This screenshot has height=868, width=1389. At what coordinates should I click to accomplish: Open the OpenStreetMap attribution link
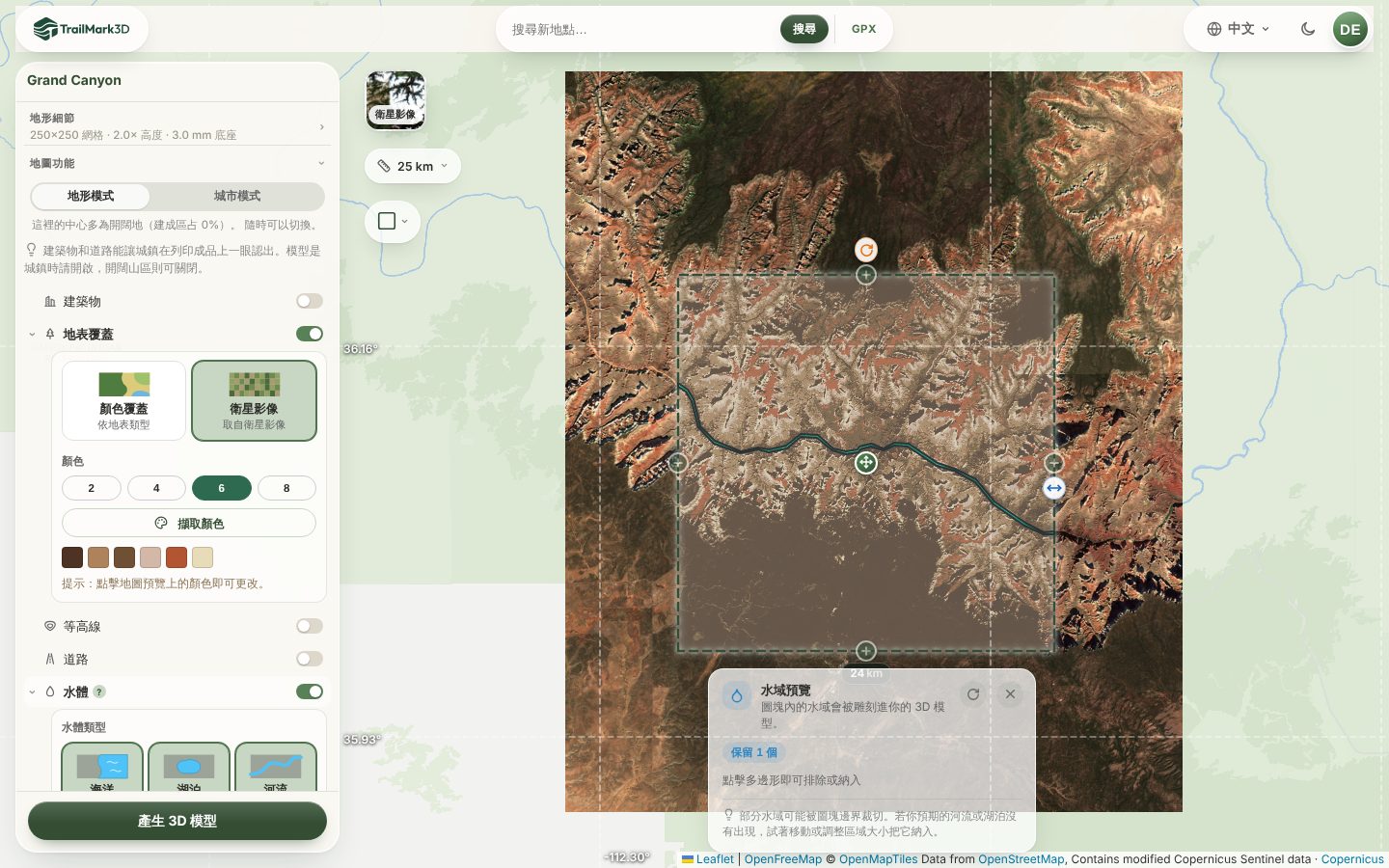1021,858
